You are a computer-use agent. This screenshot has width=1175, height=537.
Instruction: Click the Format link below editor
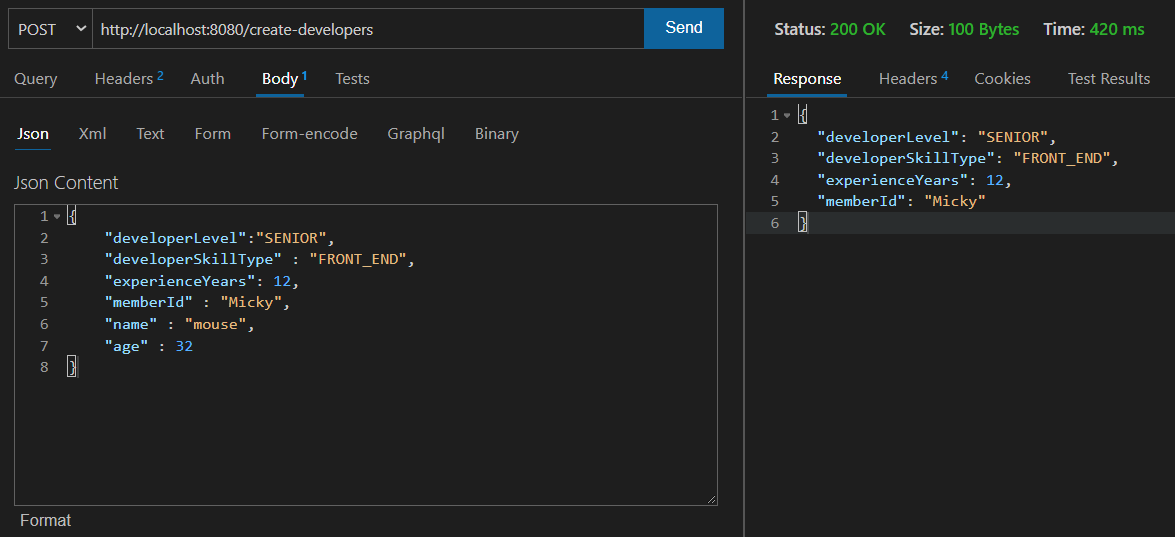tap(46, 520)
